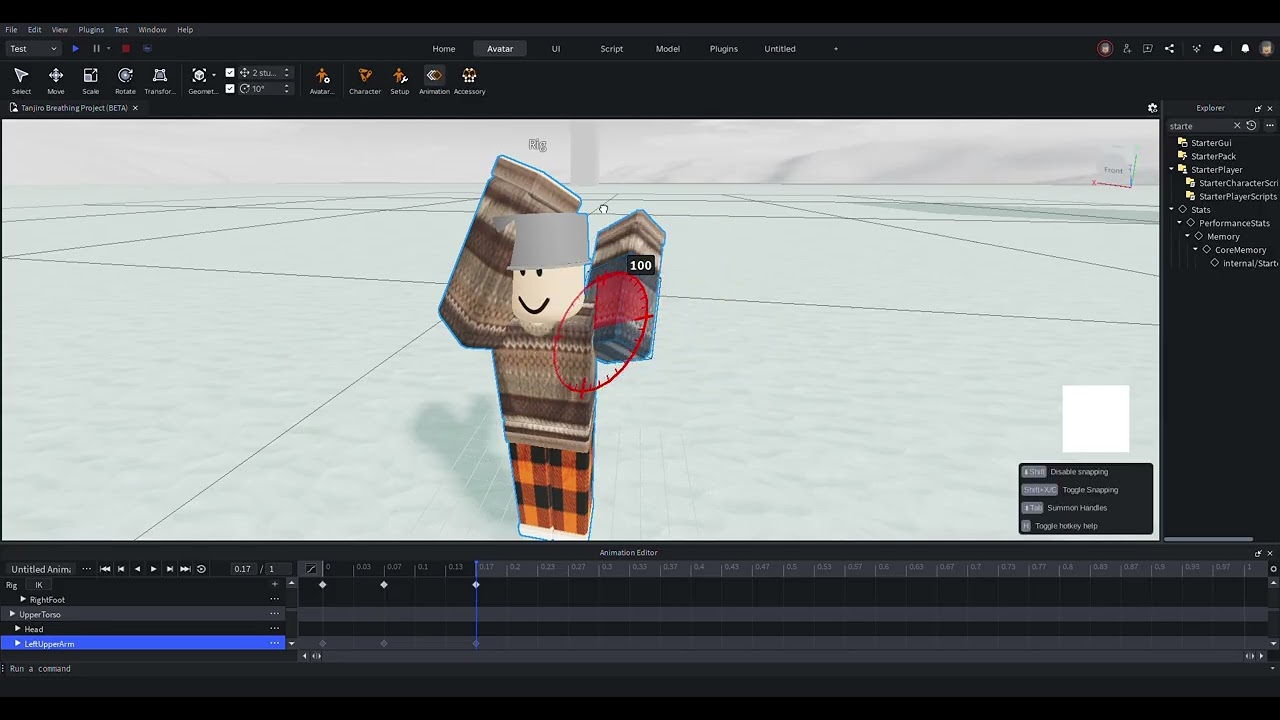1280x720 pixels.
Task: Toggle move snapping checkbox
Action: pos(230,72)
